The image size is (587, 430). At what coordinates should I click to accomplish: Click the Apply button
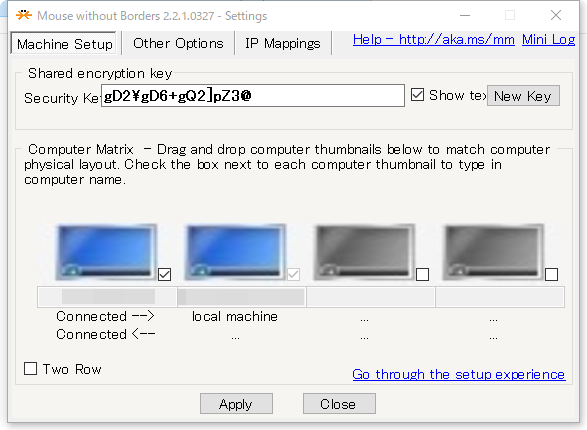pos(236,403)
